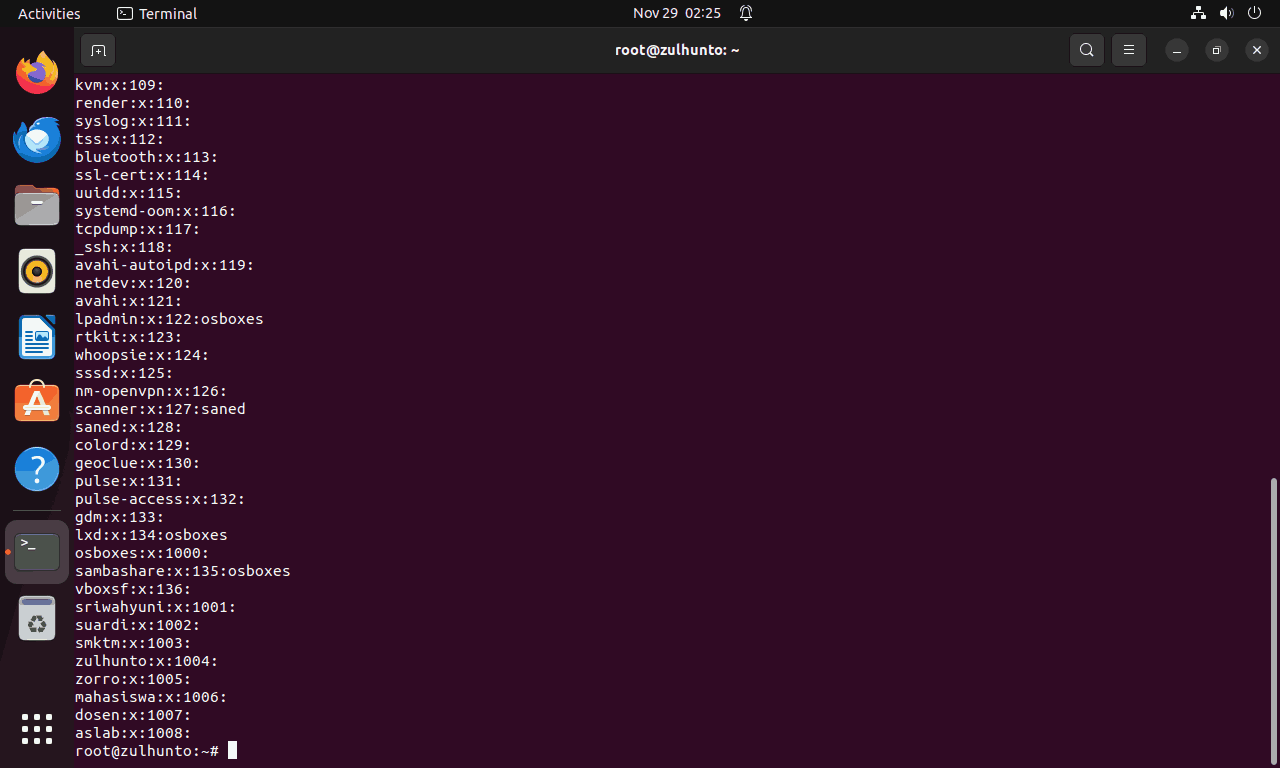The height and width of the screenshot is (768, 1280).
Task: Open the Trash from the dock
Action: [37, 618]
